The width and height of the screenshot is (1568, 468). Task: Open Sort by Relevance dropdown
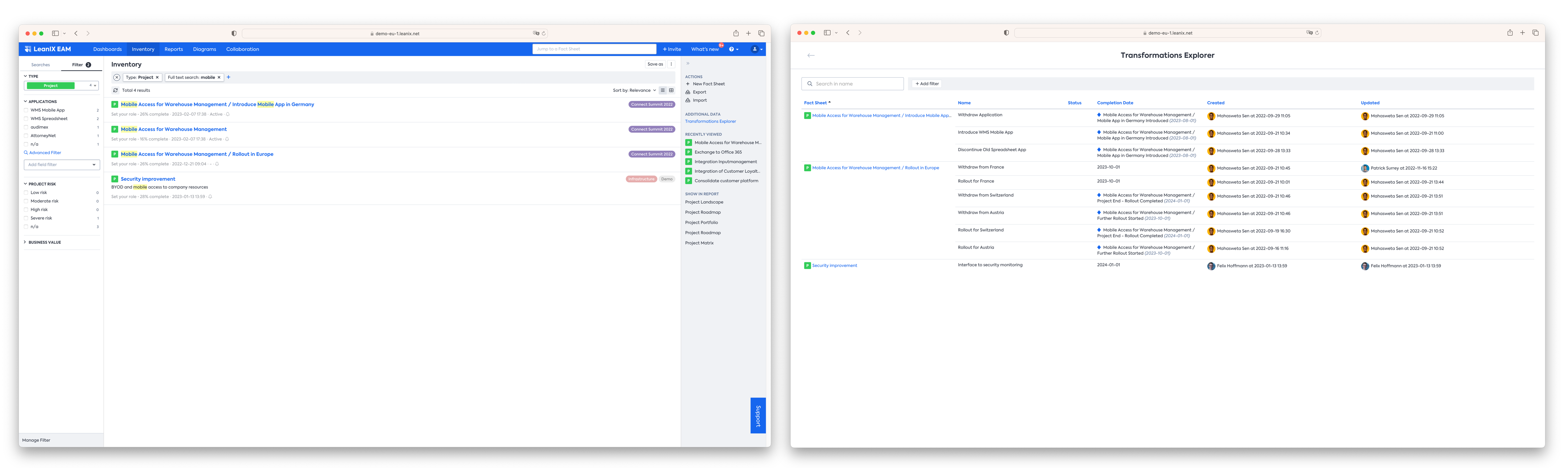[634, 90]
